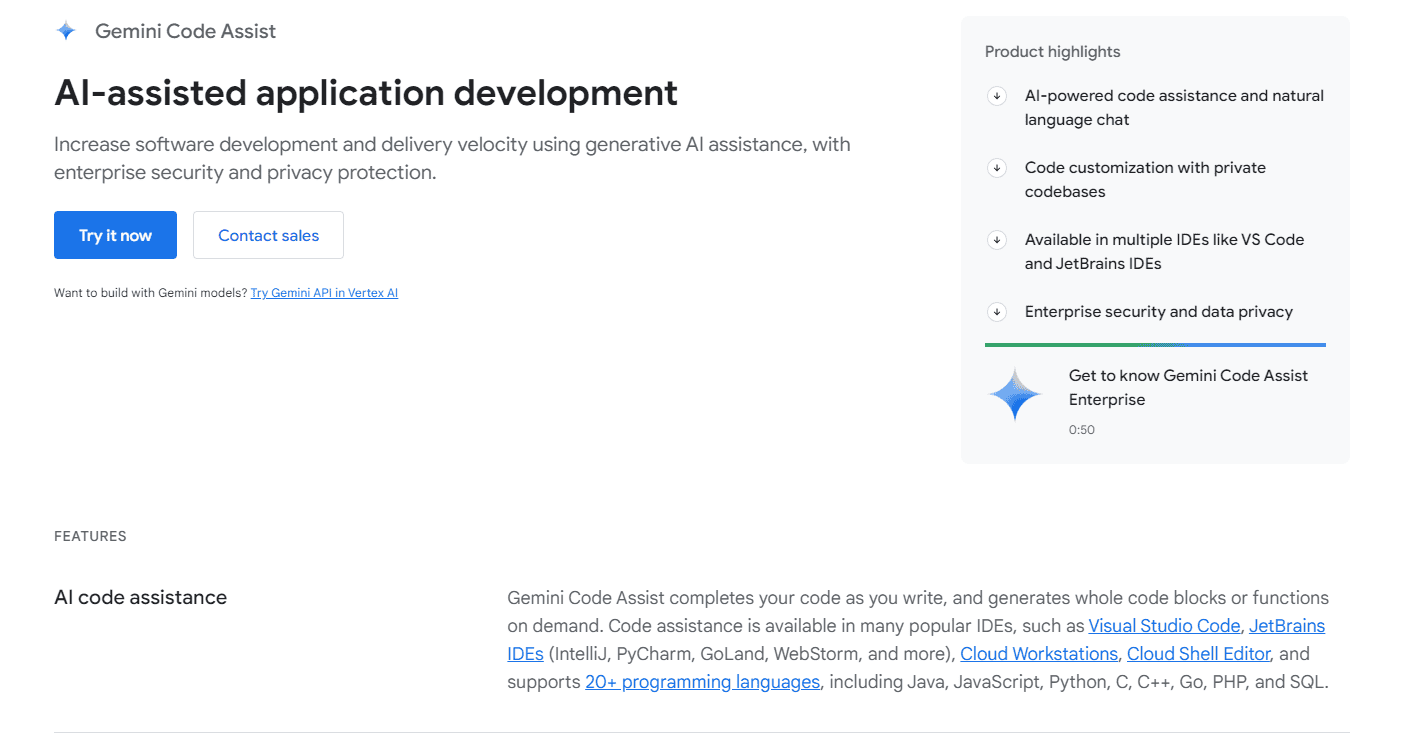
Task: Open Try Gemini API in Vertex AI link
Action: [324, 293]
